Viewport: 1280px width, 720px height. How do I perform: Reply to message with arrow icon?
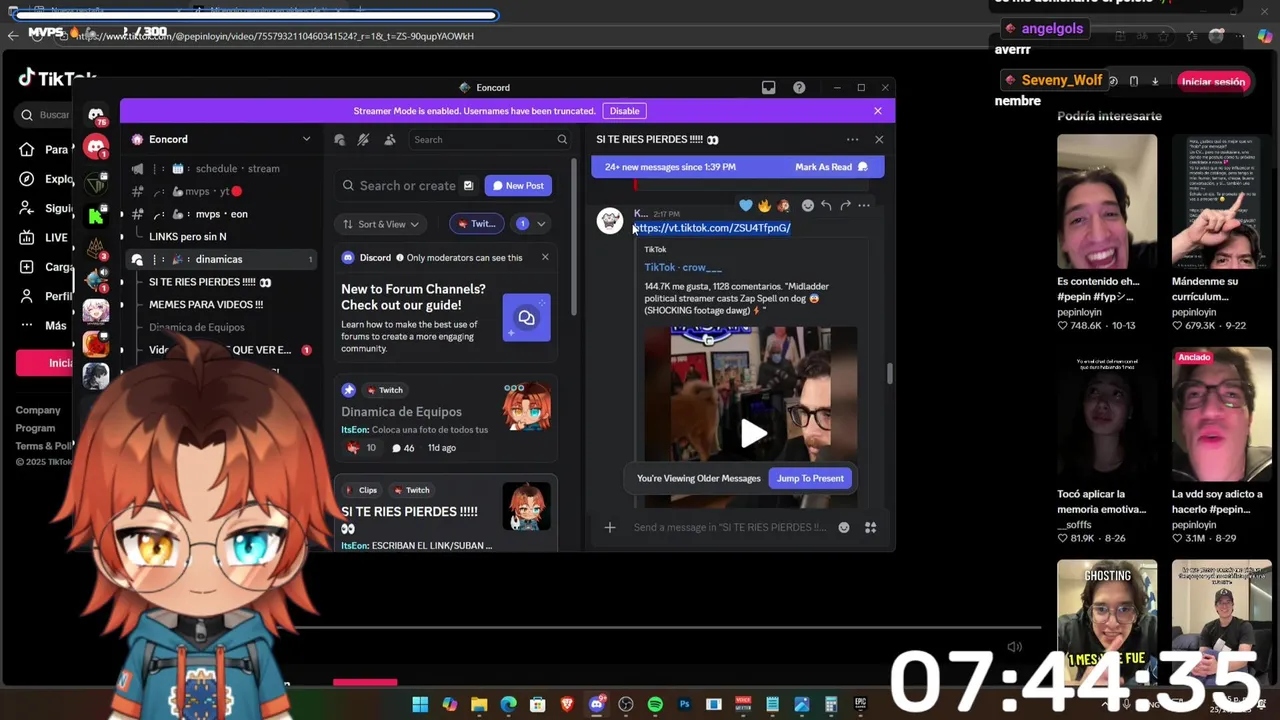(826, 205)
